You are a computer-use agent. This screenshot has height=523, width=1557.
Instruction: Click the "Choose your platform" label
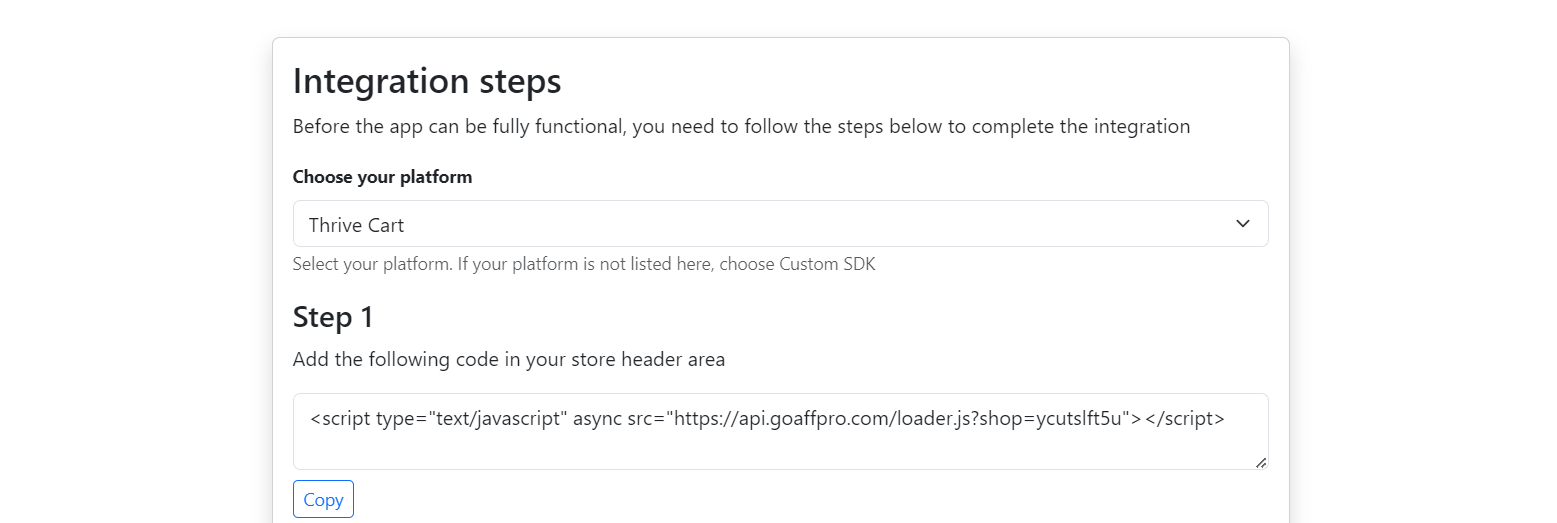[x=382, y=177]
